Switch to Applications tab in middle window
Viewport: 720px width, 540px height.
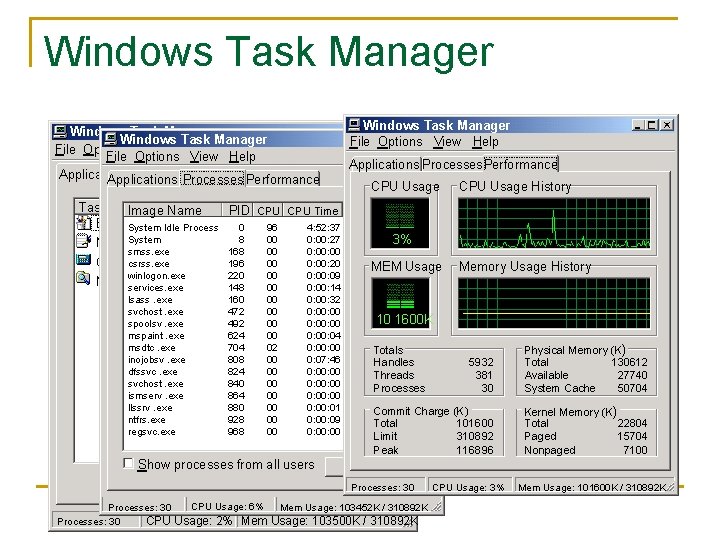pos(142,180)
